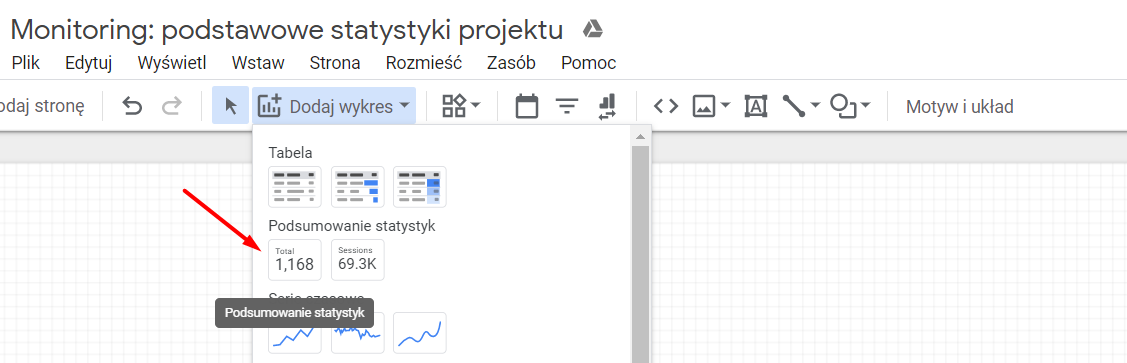Open the image insert dropdown arrow
This screenshot has width=1127, height=363.
(724, 106)
